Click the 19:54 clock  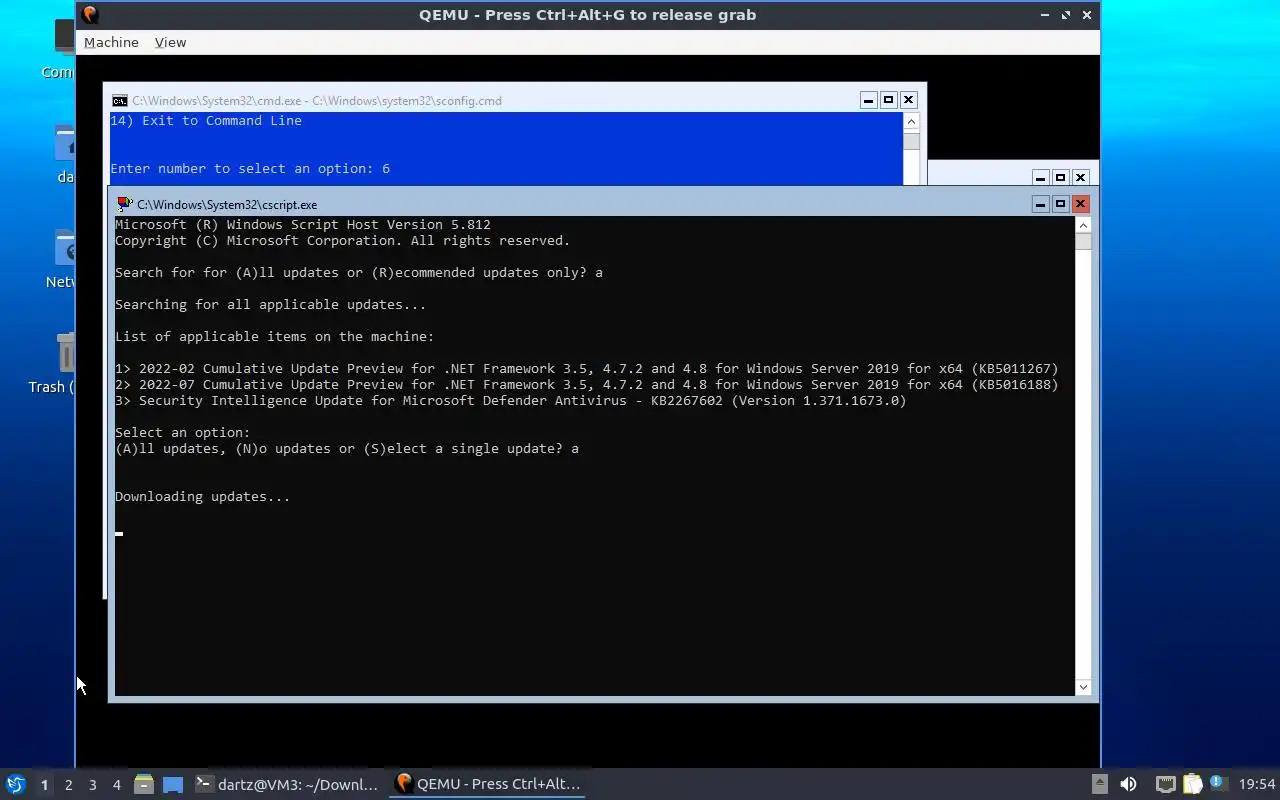(1257, 784)
